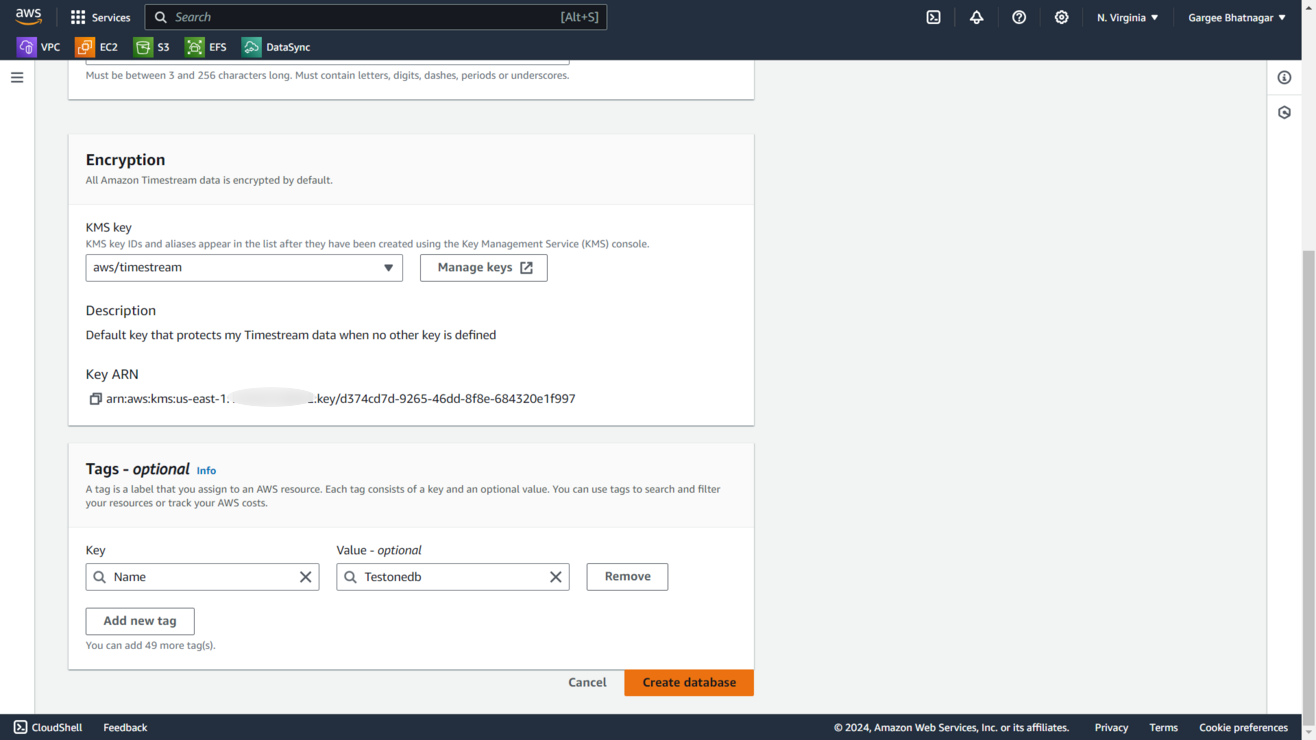Open the hexagon panel icon on right sidebar
1316x740 pixels.
click(x=1284, y=112)
